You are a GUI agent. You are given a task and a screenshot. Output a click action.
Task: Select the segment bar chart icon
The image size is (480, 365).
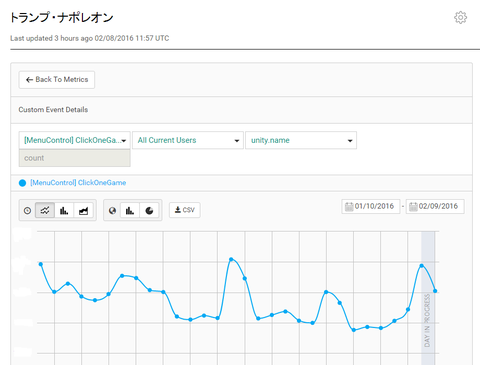point(130,210)
